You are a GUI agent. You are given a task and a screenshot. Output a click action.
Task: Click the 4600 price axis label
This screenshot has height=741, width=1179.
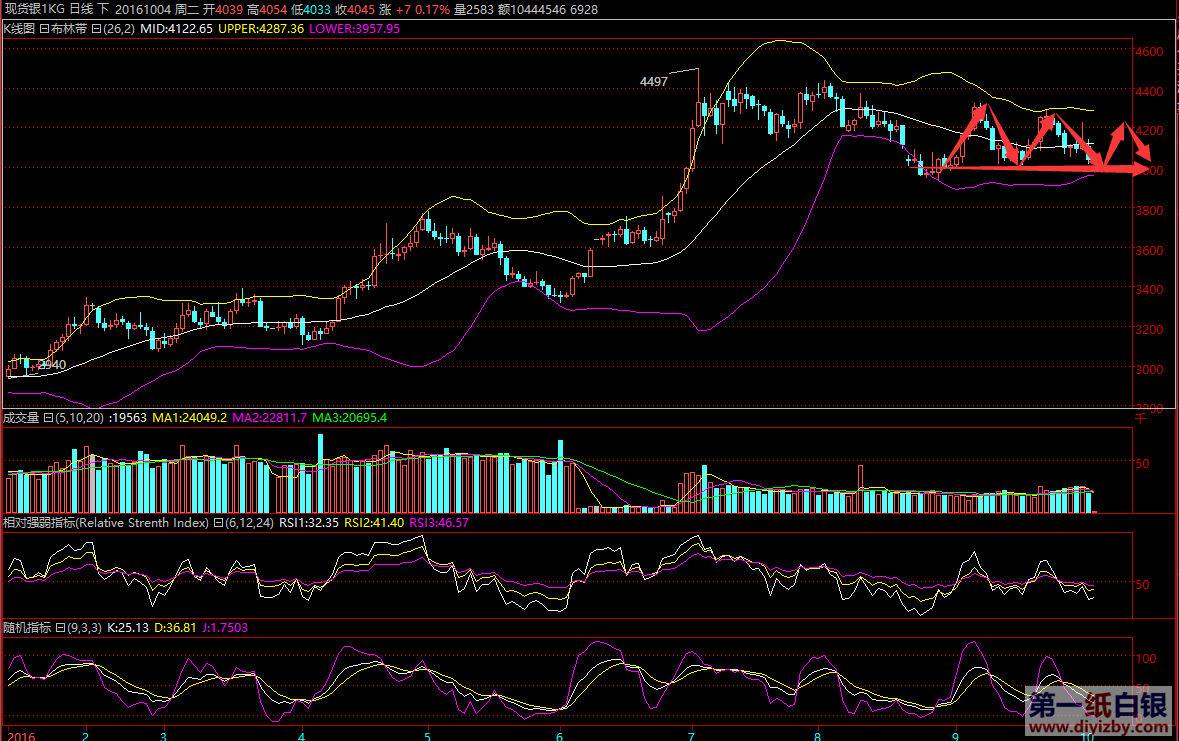click(x=1148, y=51)
